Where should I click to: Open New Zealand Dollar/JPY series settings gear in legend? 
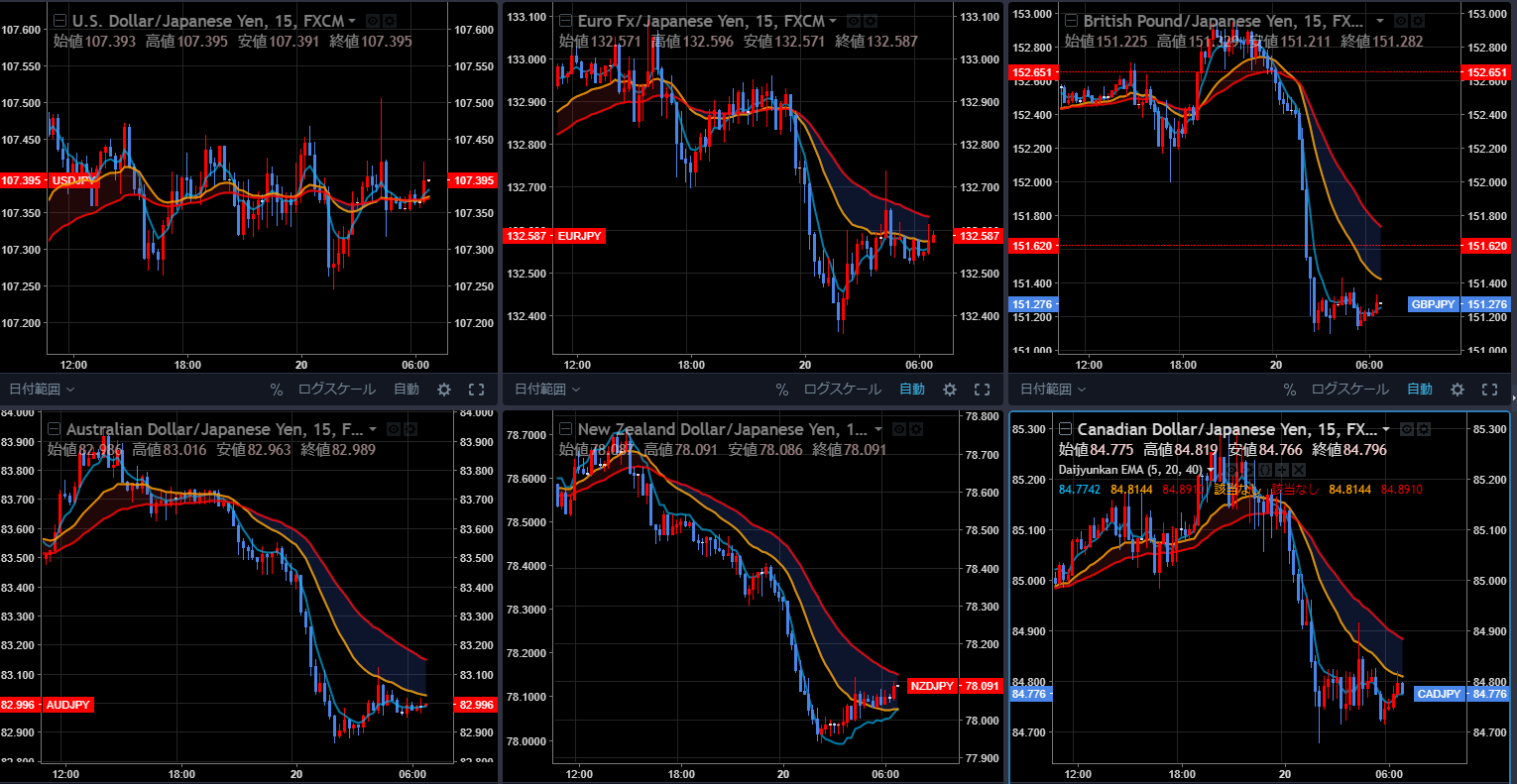(914, 429)
